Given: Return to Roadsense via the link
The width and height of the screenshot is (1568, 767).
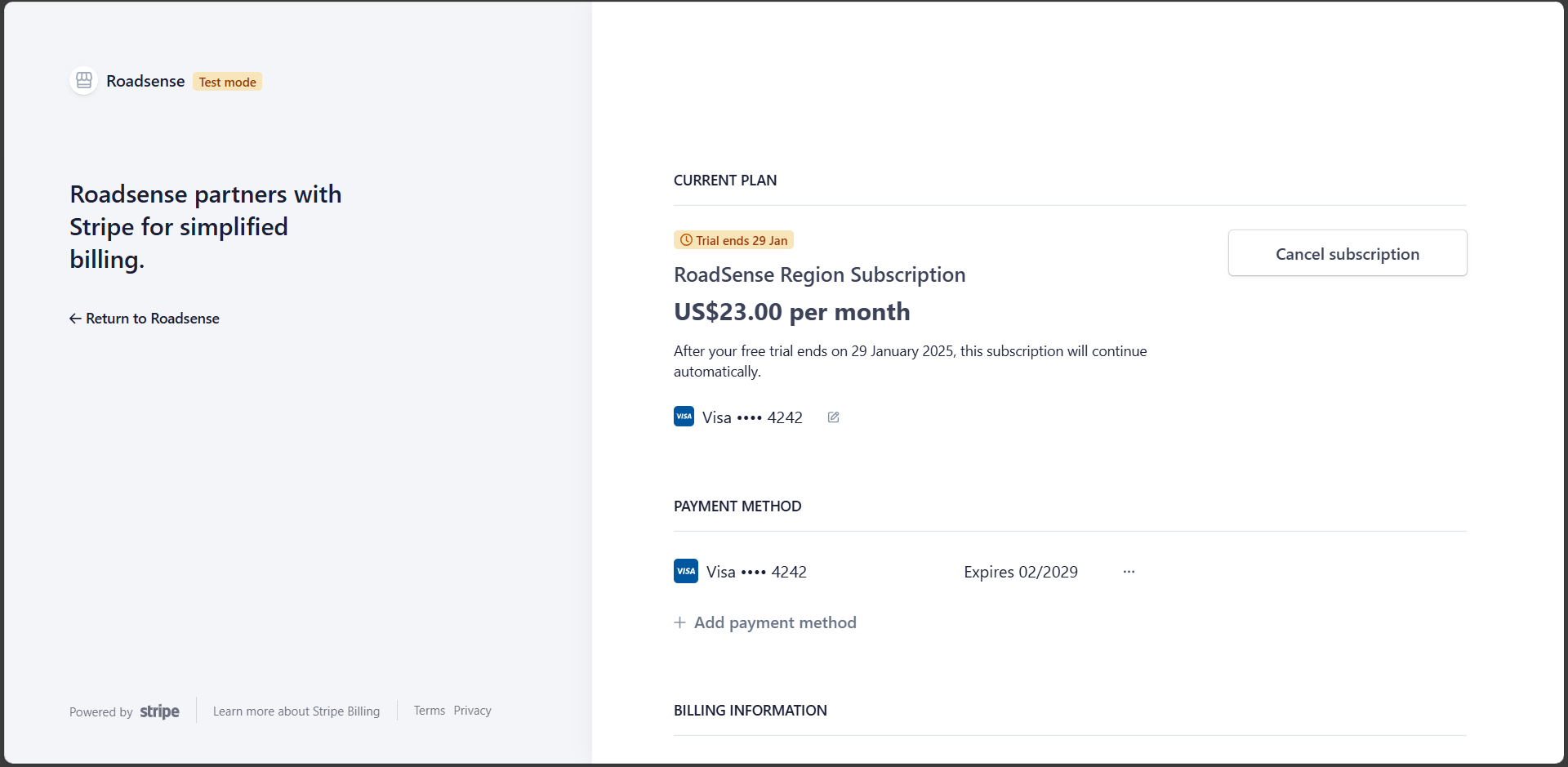Looking at the screenshot, I should click(145, 319).
